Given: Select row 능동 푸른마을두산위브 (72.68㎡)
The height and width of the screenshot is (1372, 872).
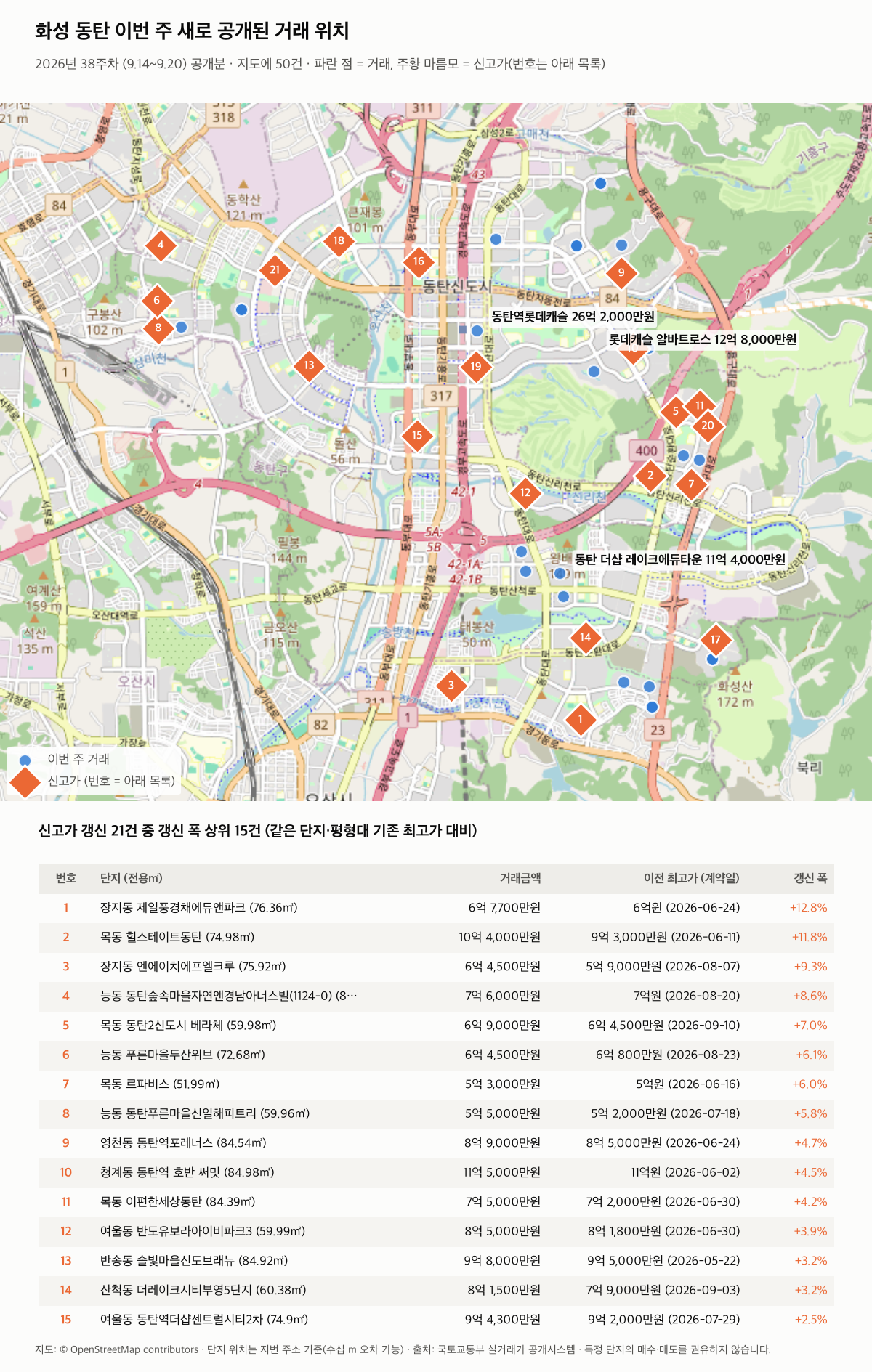Looking at the screenshot, I should [x=436, y=1055].
